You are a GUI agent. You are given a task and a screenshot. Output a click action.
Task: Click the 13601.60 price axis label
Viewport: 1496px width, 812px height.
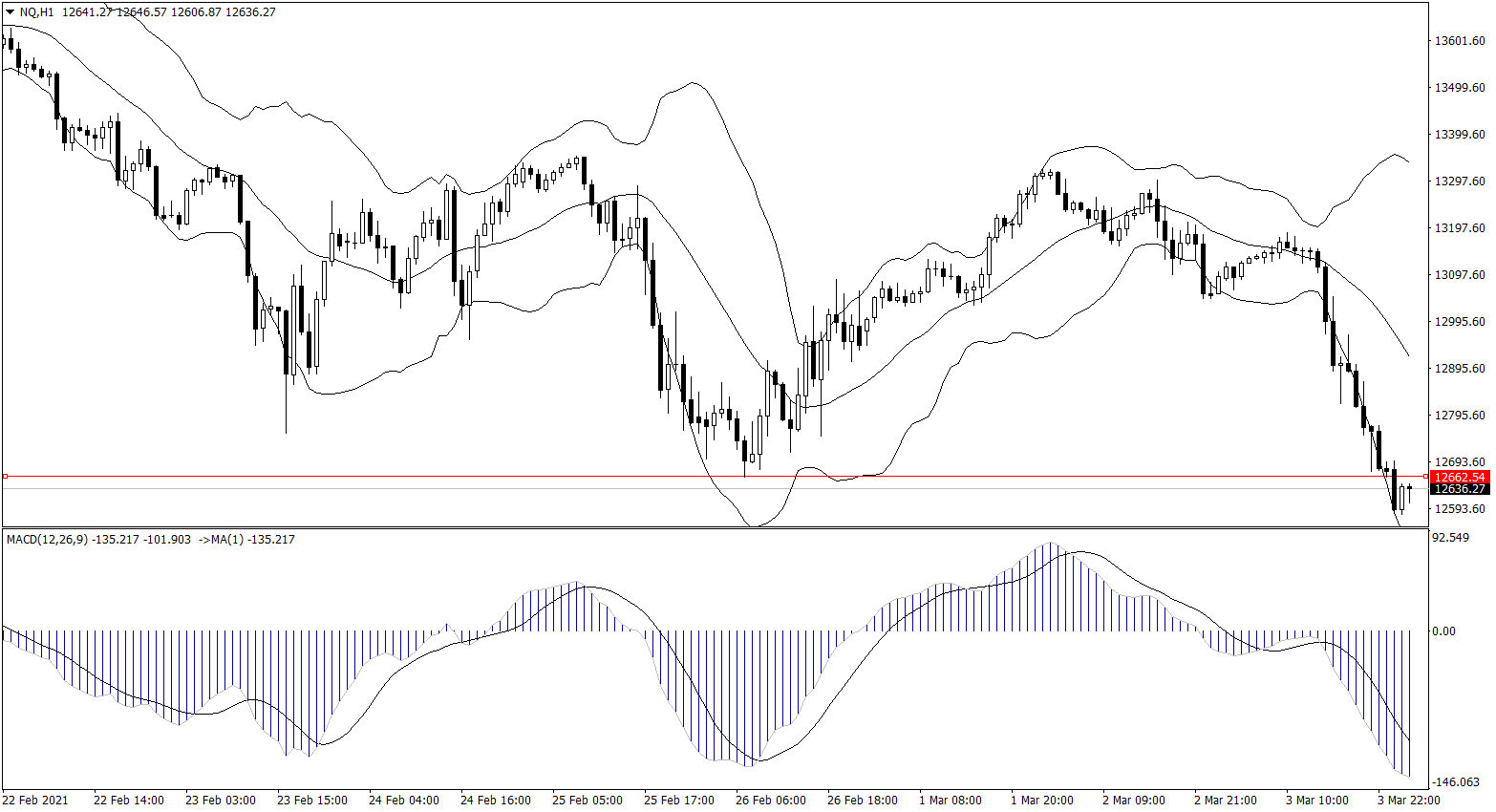point(1460,41)
